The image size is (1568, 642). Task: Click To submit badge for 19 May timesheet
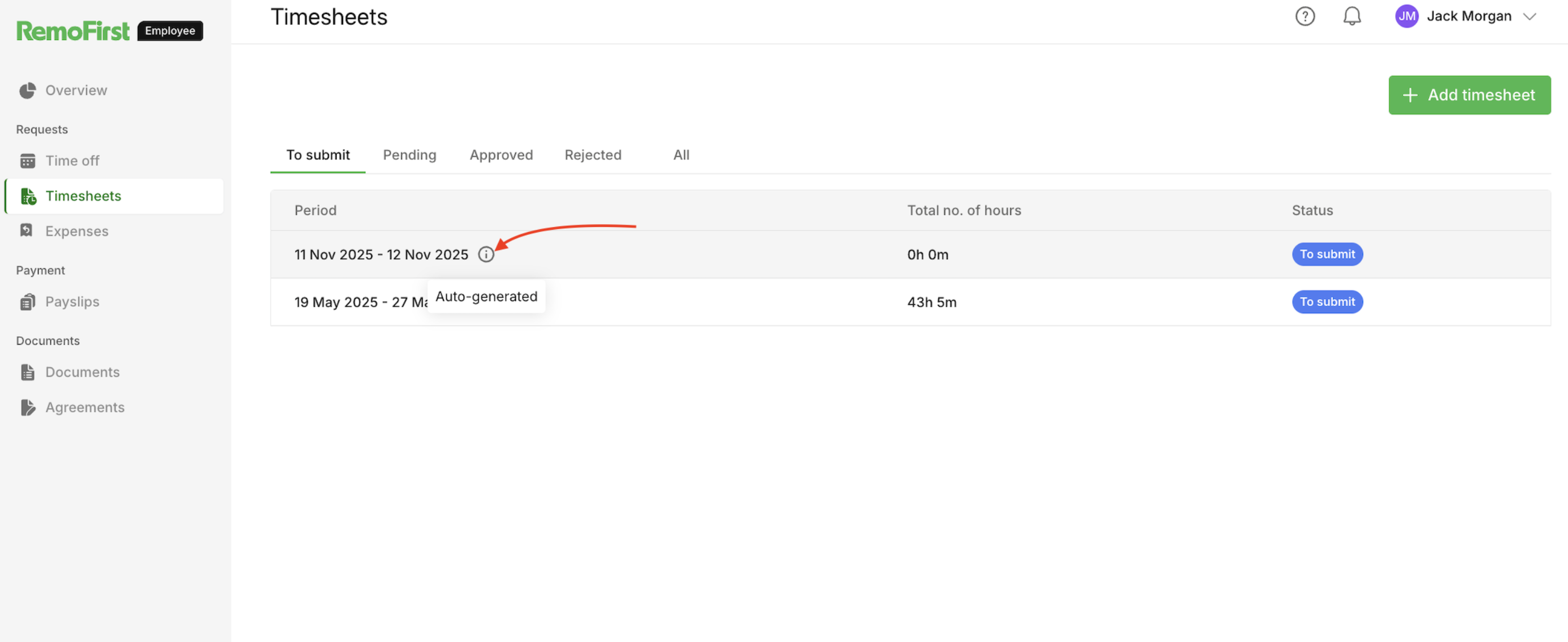click(1327, 302)
